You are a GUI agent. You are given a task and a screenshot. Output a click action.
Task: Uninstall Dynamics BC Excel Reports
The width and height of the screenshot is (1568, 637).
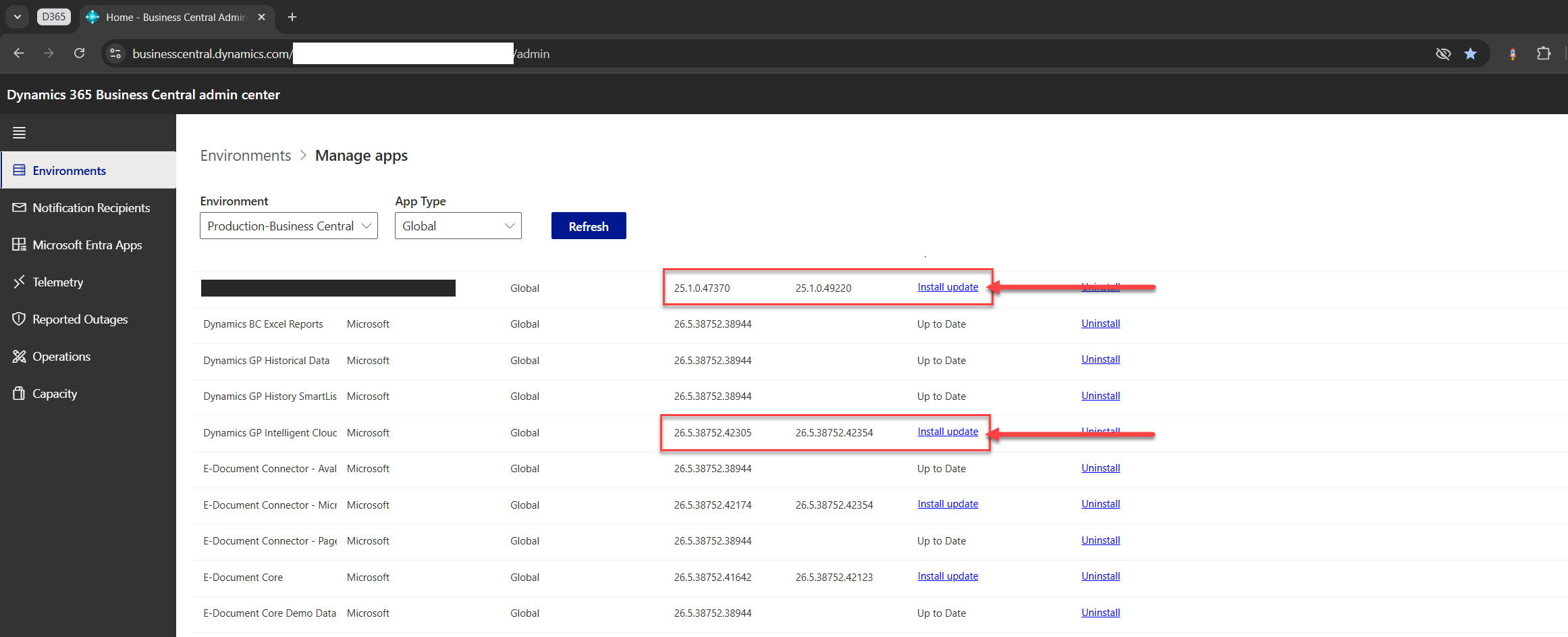coord(1100,324)
